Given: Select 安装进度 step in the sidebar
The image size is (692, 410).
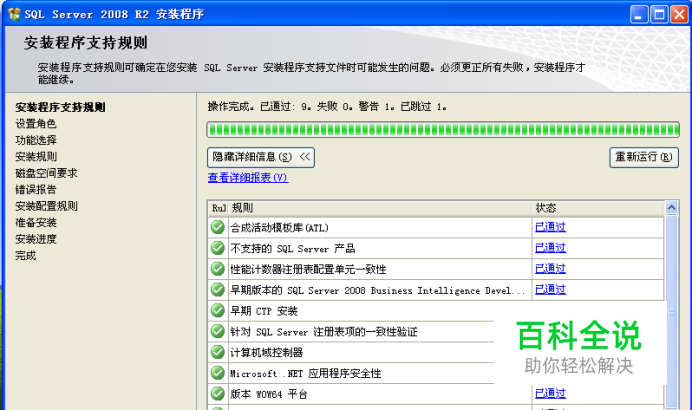Looking at the screenshot, I should tap(36, 239).
